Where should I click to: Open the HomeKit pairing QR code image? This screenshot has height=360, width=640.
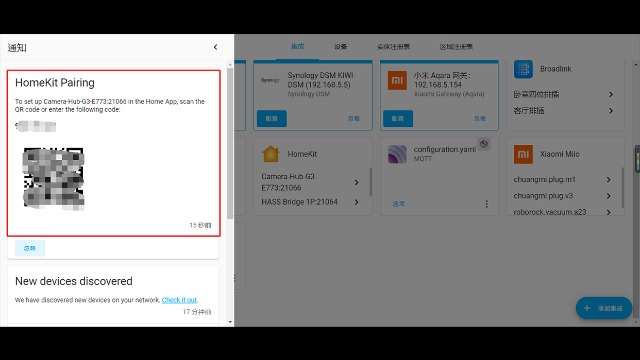tap(53, 179)
